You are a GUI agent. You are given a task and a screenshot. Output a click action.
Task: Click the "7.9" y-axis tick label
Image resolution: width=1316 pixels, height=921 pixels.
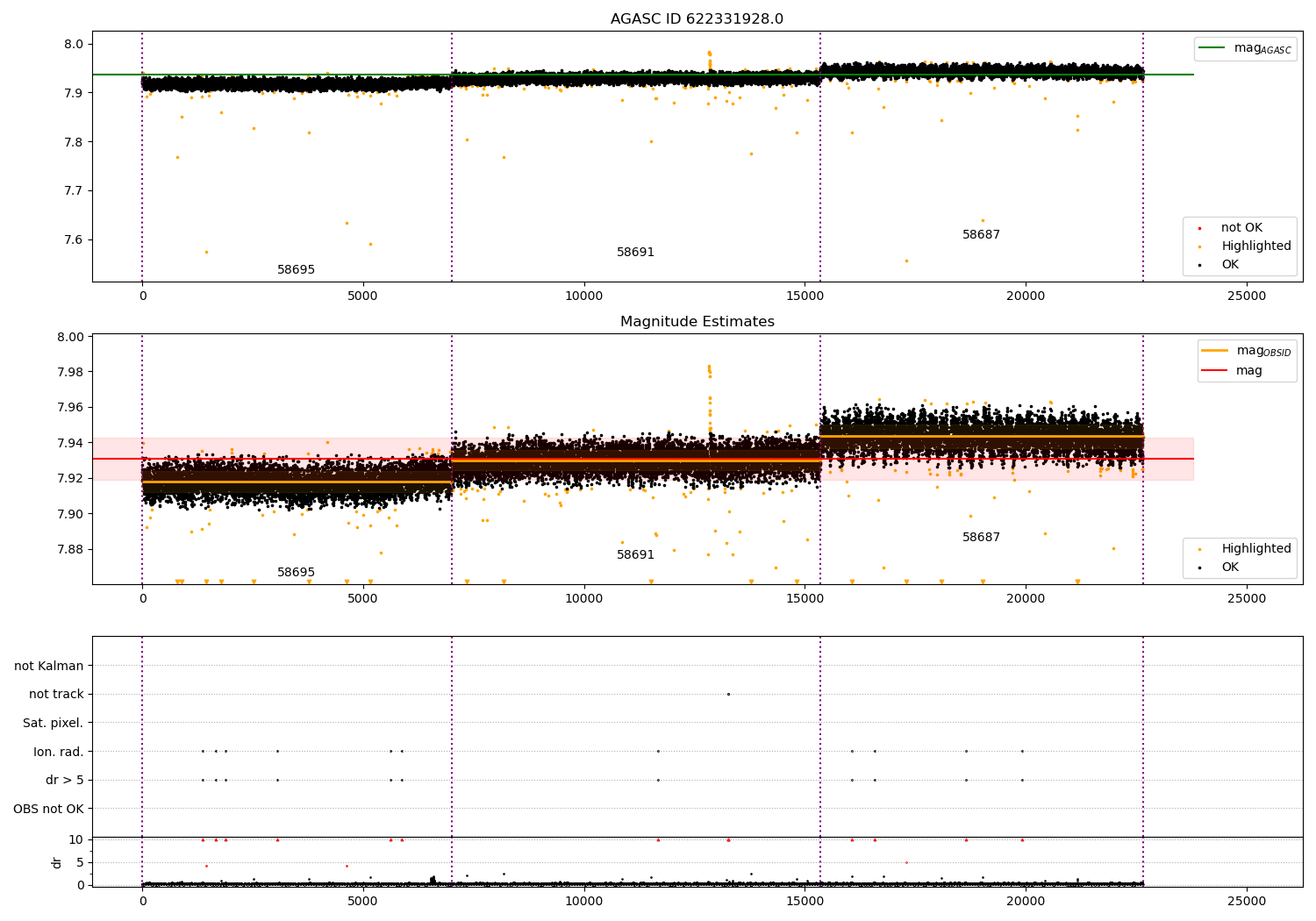73,93
